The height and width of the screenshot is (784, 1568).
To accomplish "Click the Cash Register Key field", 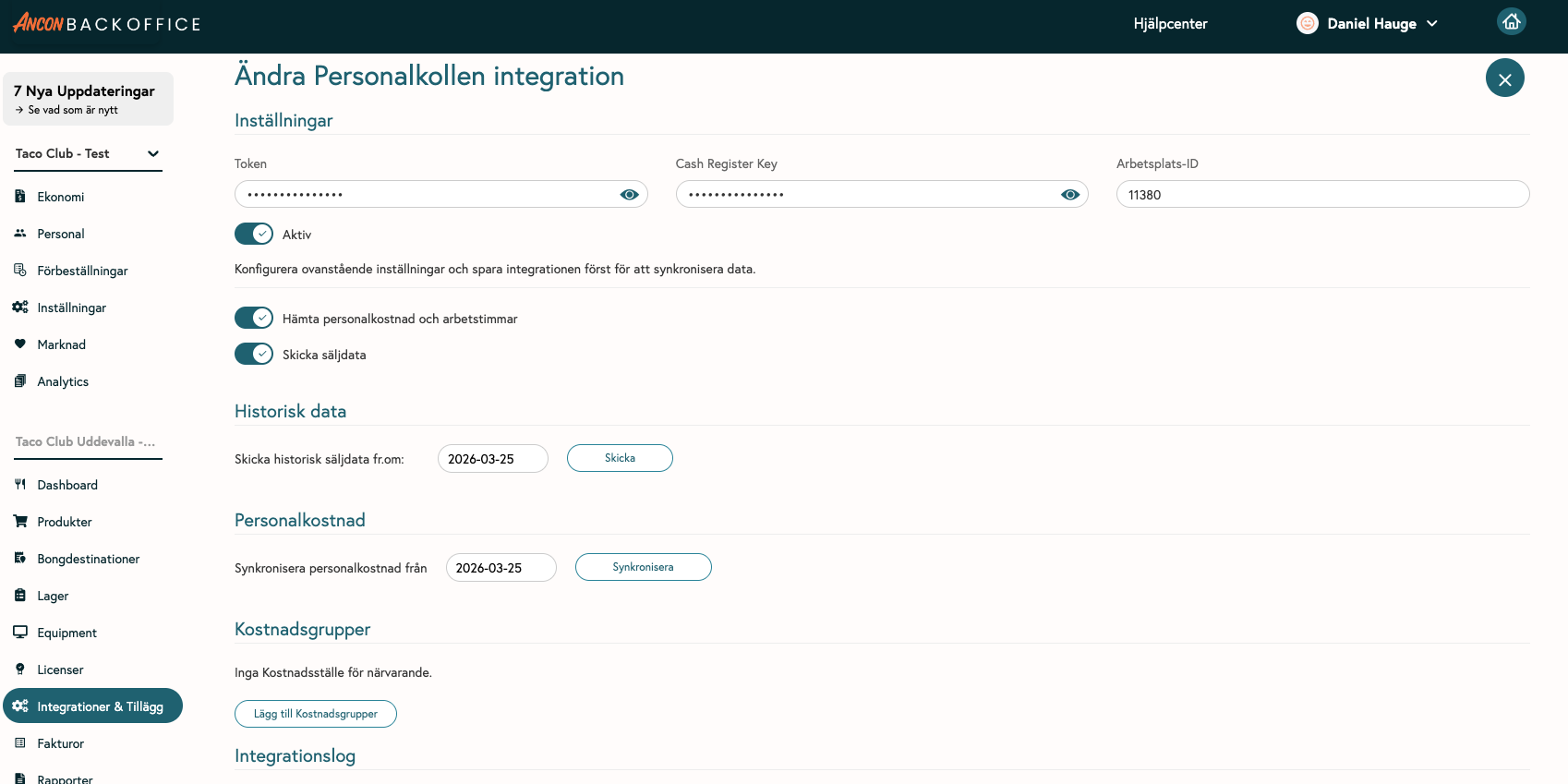I will [x=882, y=194].
